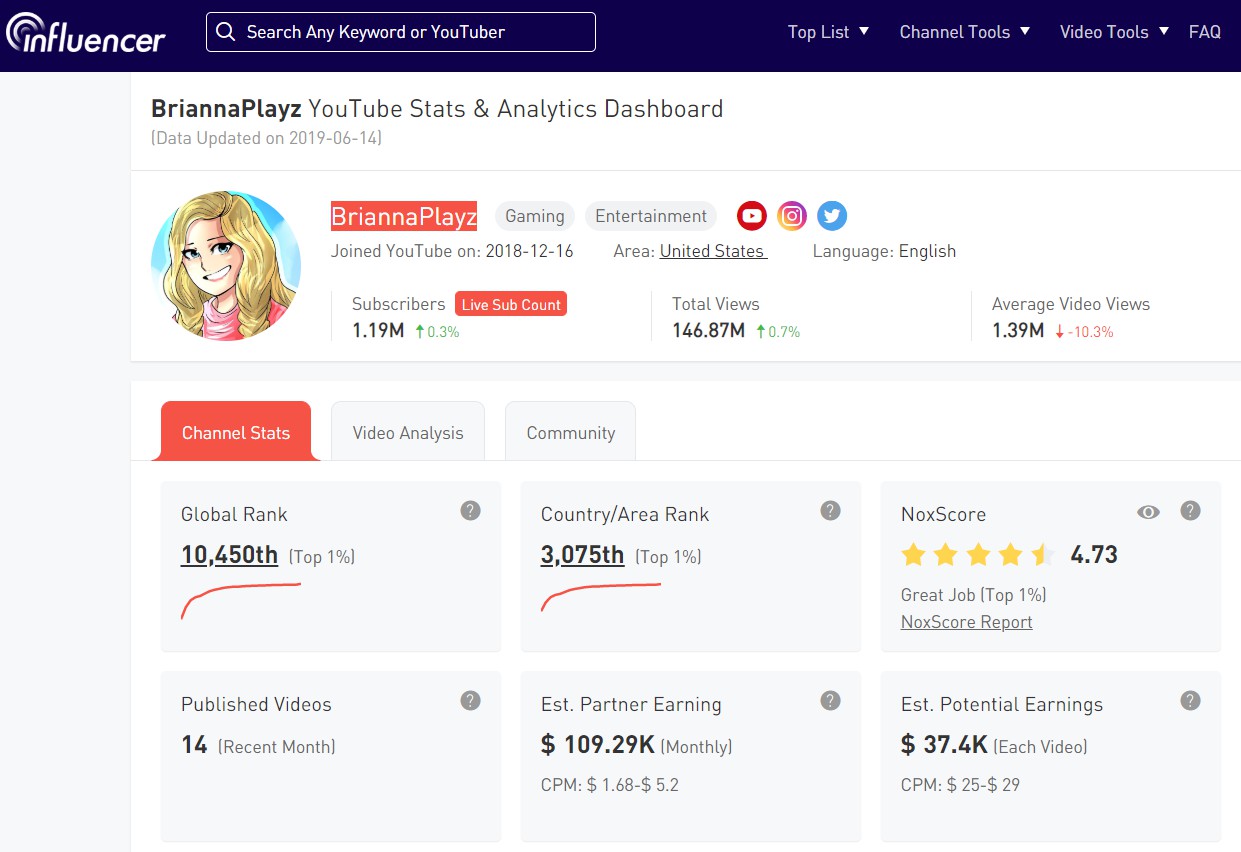
Task: Open BriannaPlayz Instagram icon
Action: pos(792,216)
